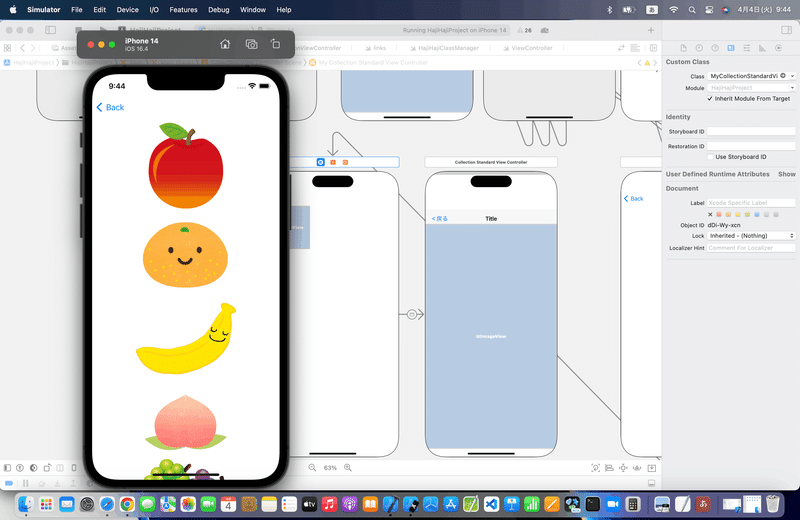Switch to the ViewController tab
This screenshot has width=800, height=520.
[x=527, y=48]
